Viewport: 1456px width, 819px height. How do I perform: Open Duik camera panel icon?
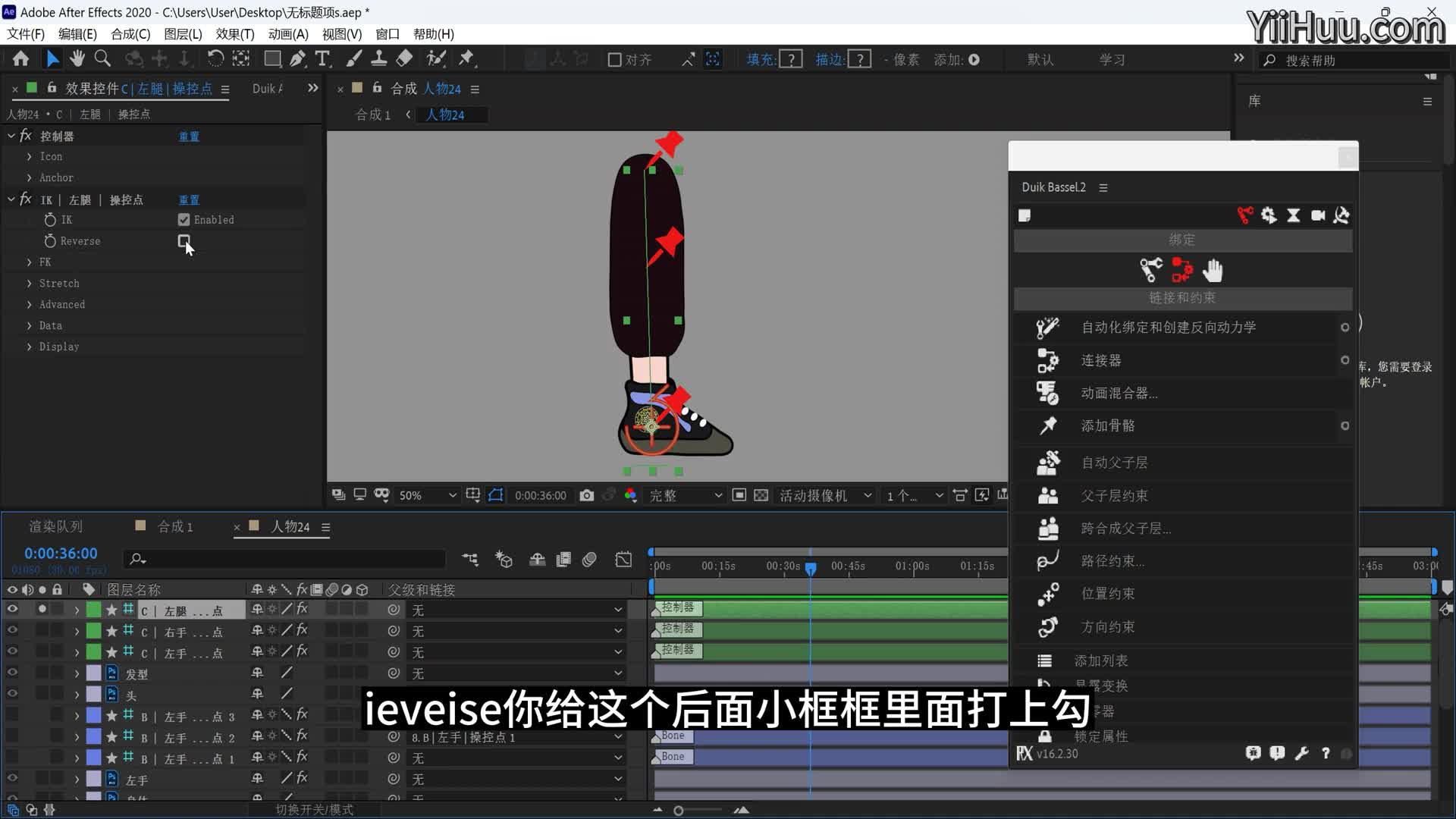[1318, 216]
